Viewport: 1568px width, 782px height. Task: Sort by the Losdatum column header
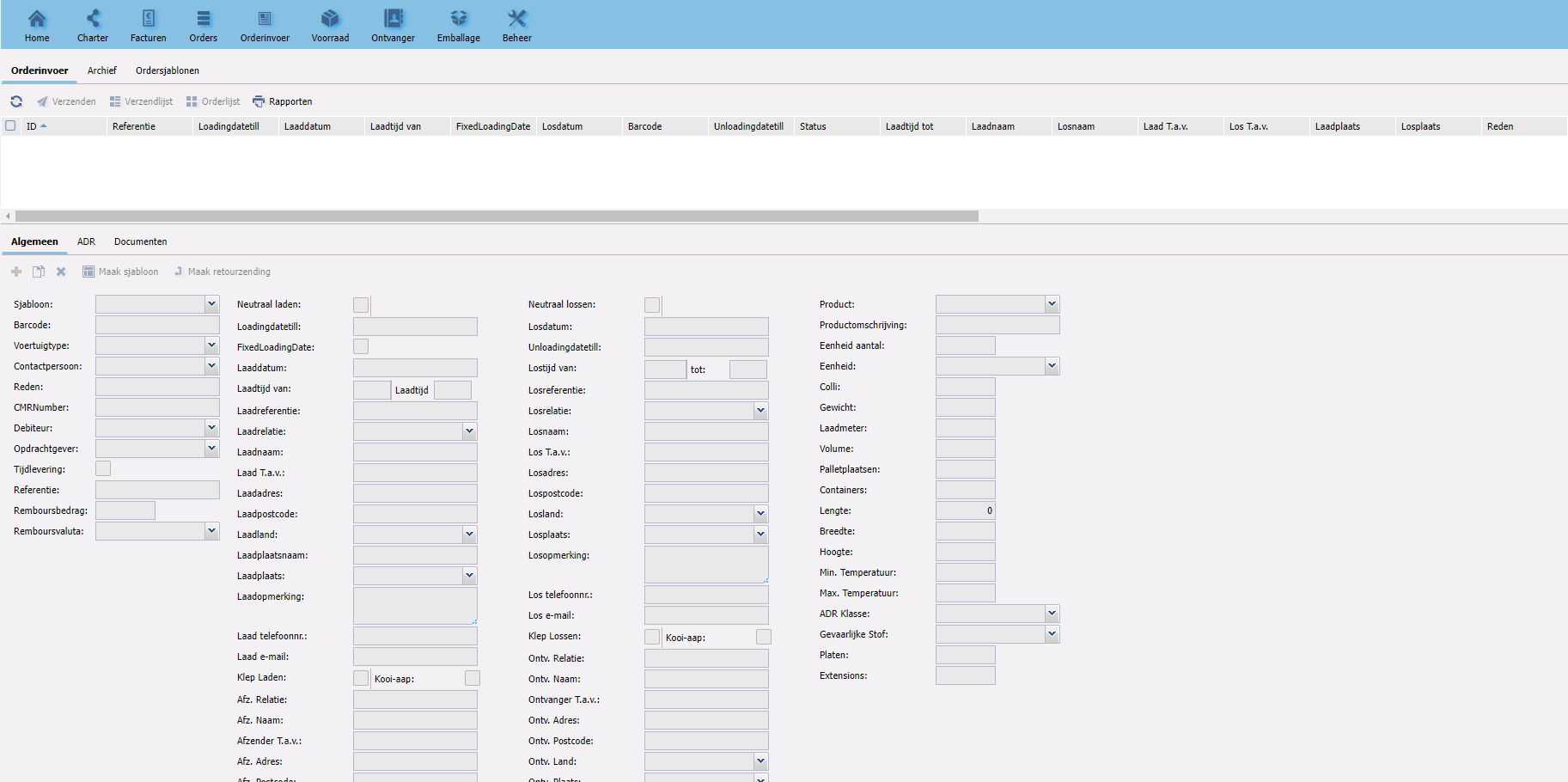click(579, 126)
